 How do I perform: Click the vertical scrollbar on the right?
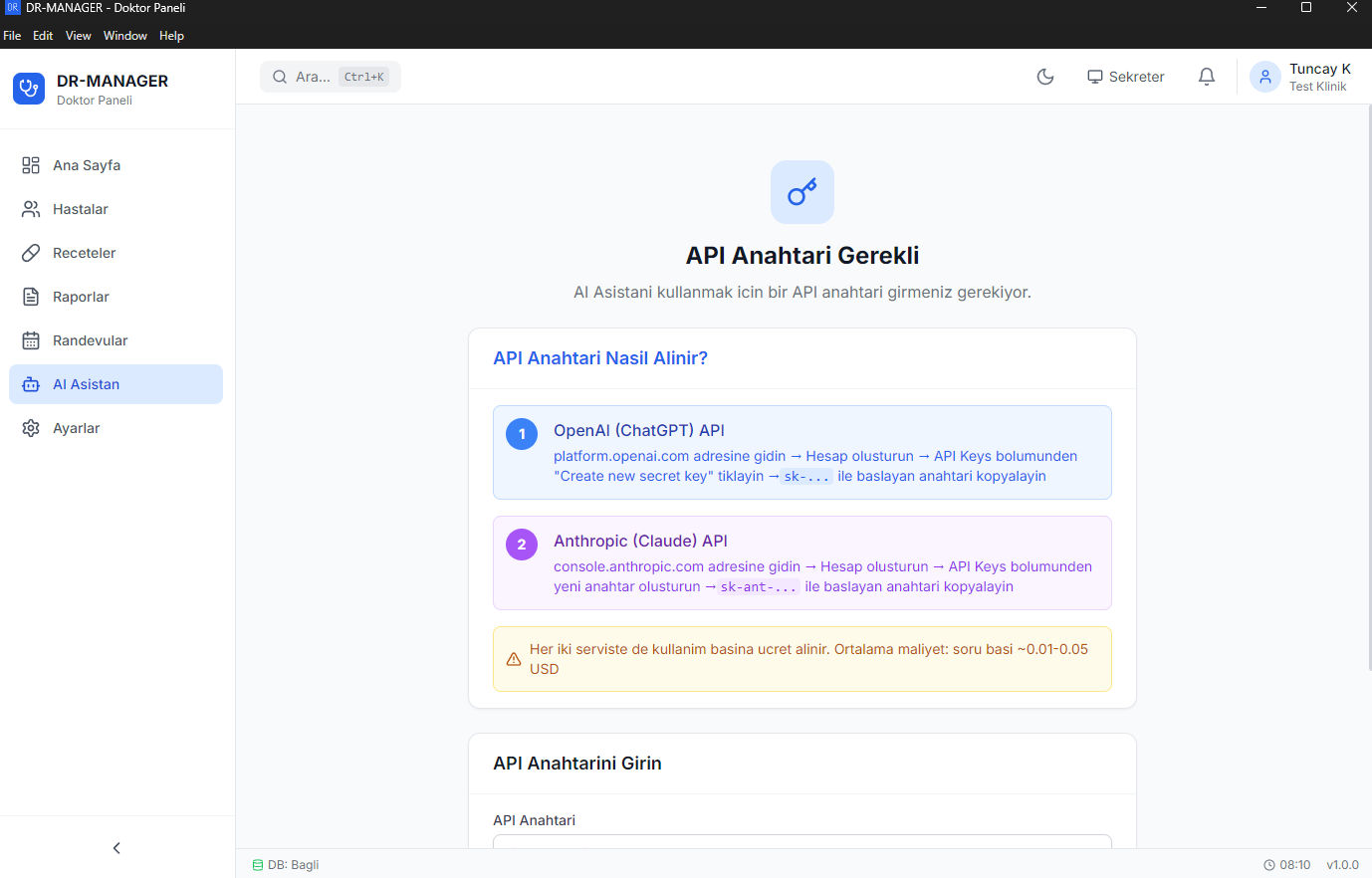[x=1368, y=388]
